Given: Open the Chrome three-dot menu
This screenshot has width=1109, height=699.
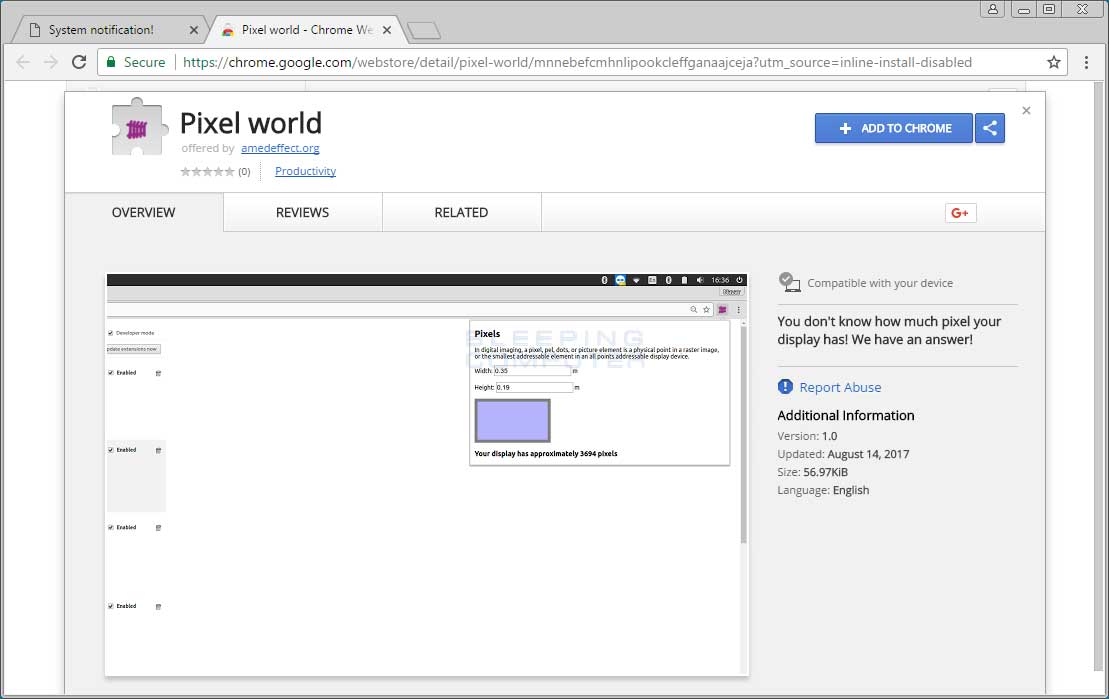Looking at the screenshot, I should (x=1087, y=62).
